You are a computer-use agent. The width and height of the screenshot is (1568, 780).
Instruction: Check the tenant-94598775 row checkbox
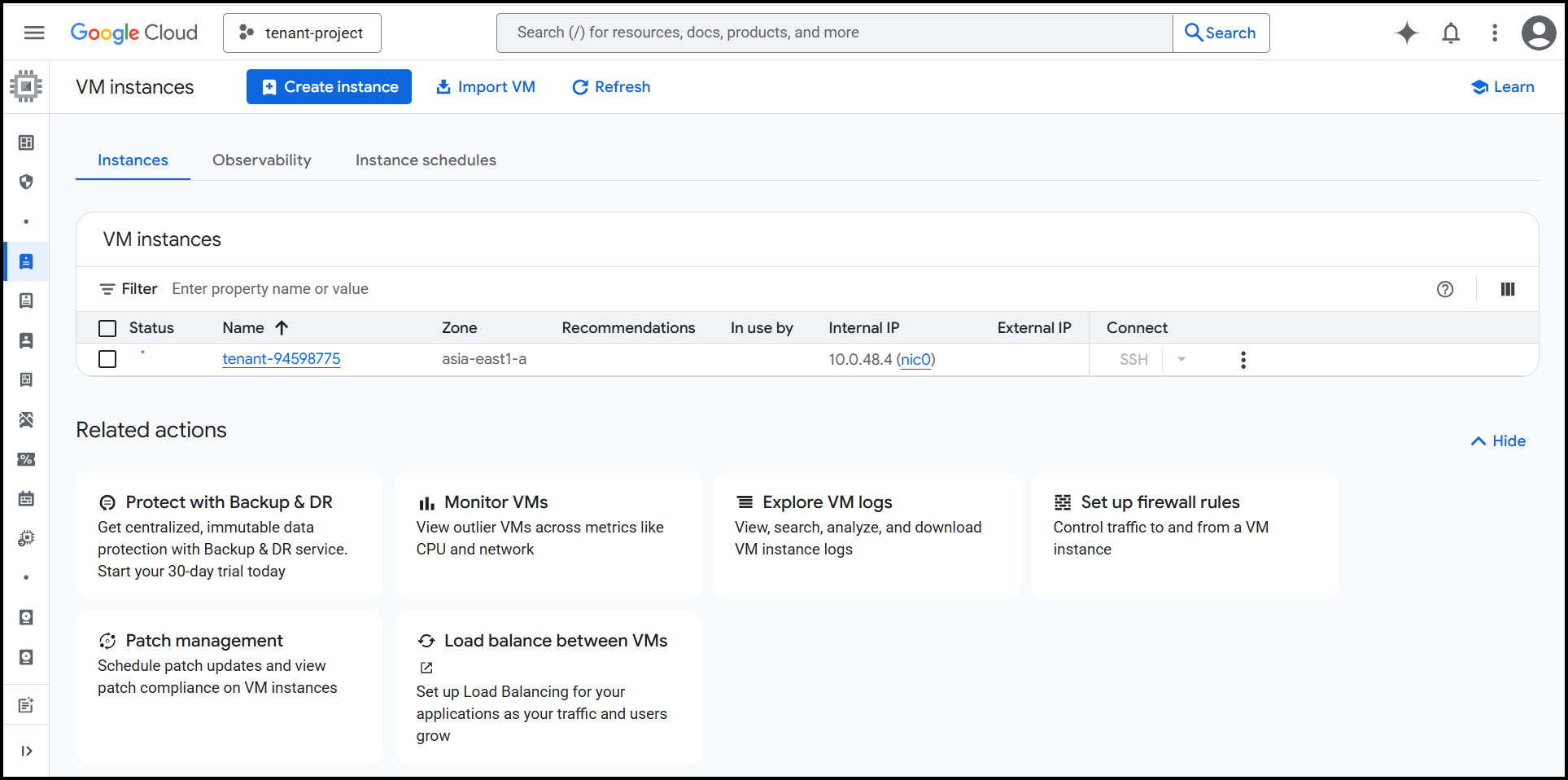pos(107,359)
